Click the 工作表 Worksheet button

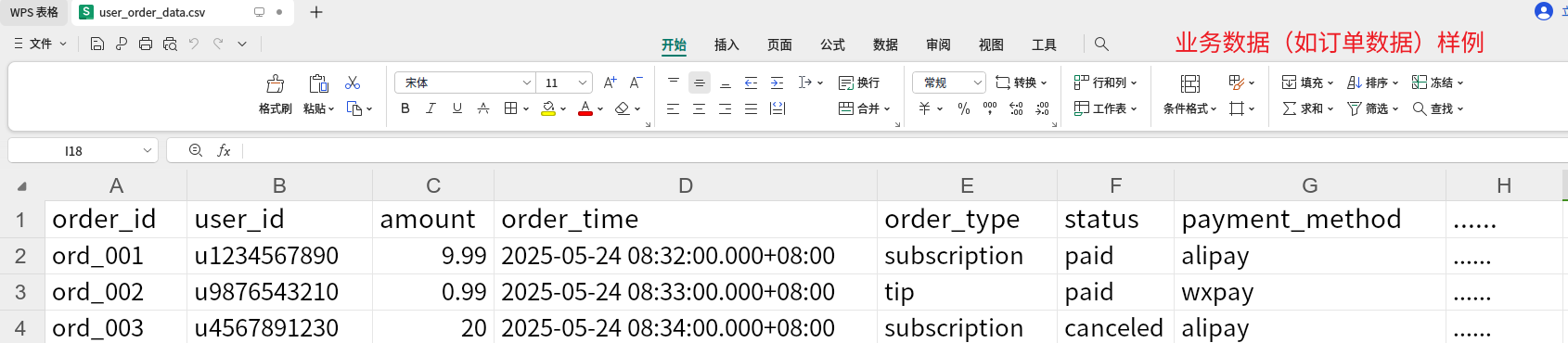click(1105, 108)
